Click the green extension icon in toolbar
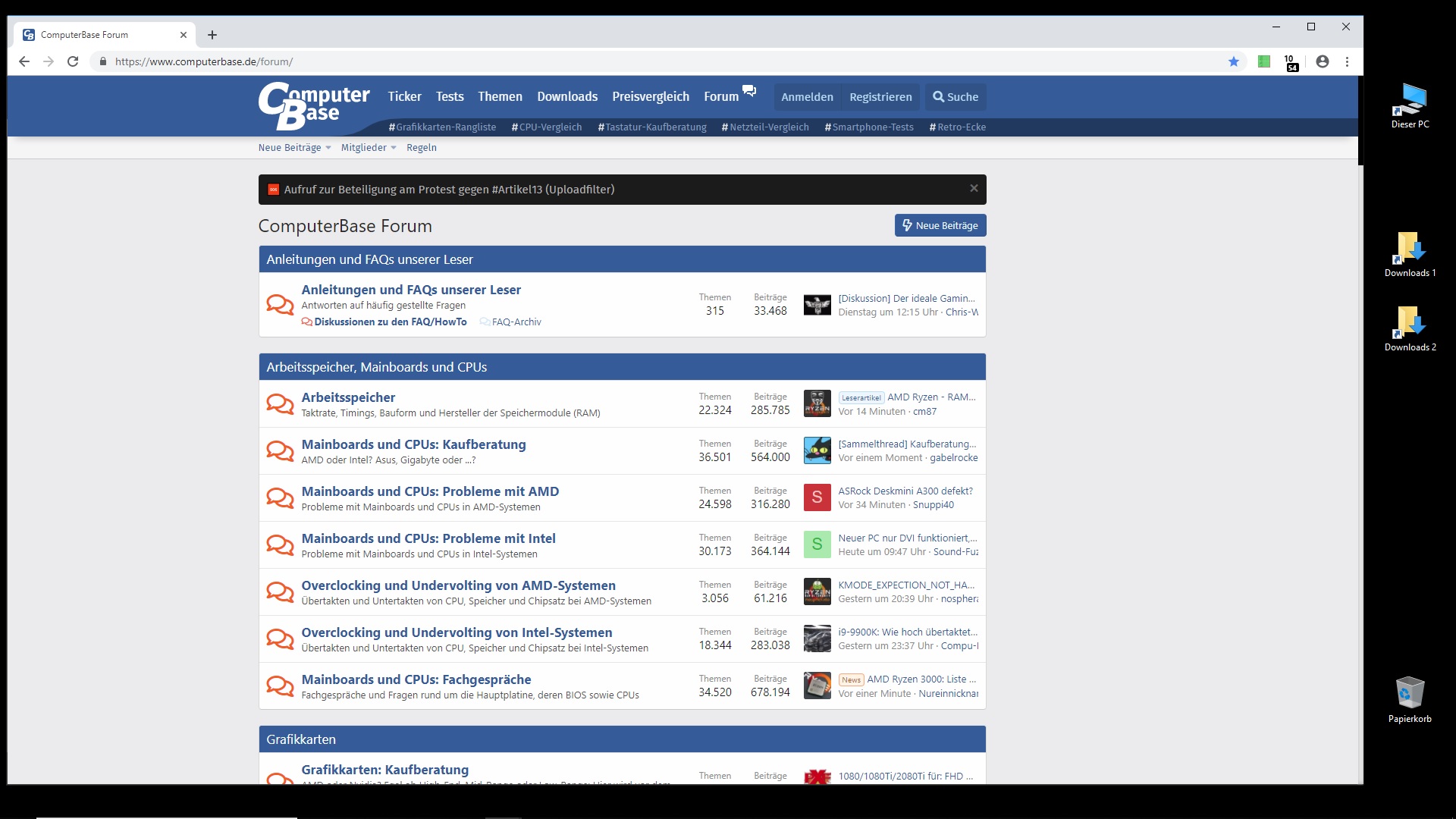Viewport: 1456px width, 819px height. [1264, 61]
